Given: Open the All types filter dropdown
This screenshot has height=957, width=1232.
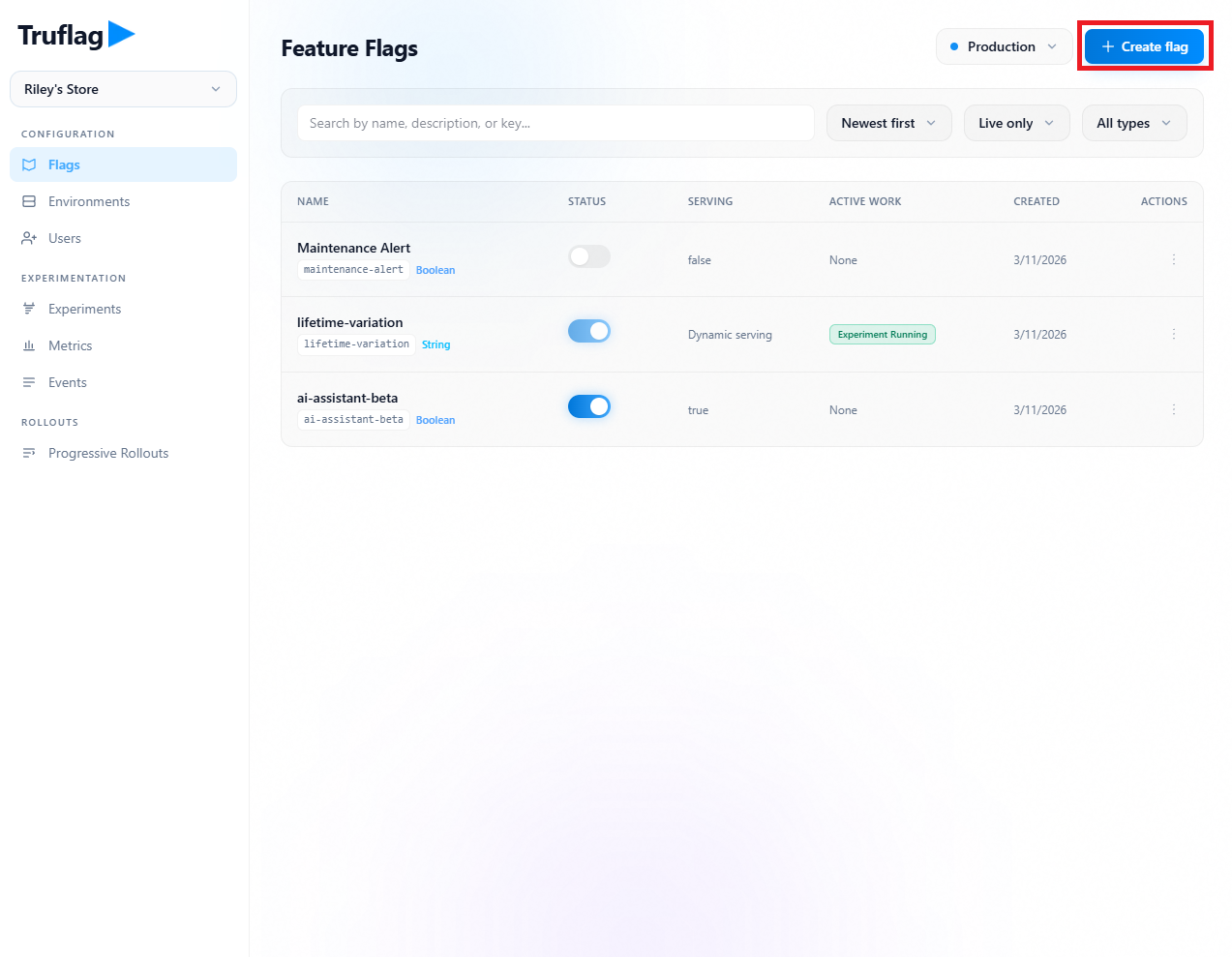Looking at the screenshot, I should click(1133, 124).
